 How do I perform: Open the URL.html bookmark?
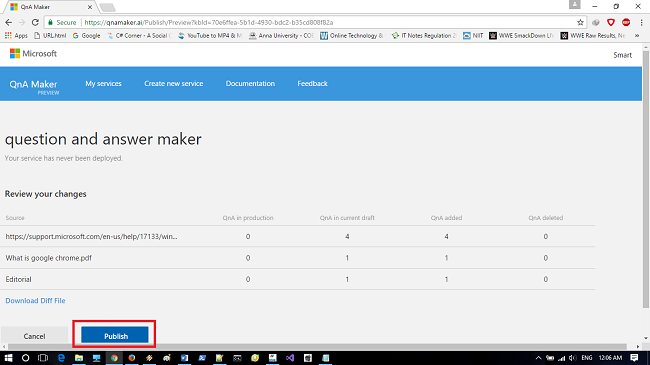coord(50,36)
